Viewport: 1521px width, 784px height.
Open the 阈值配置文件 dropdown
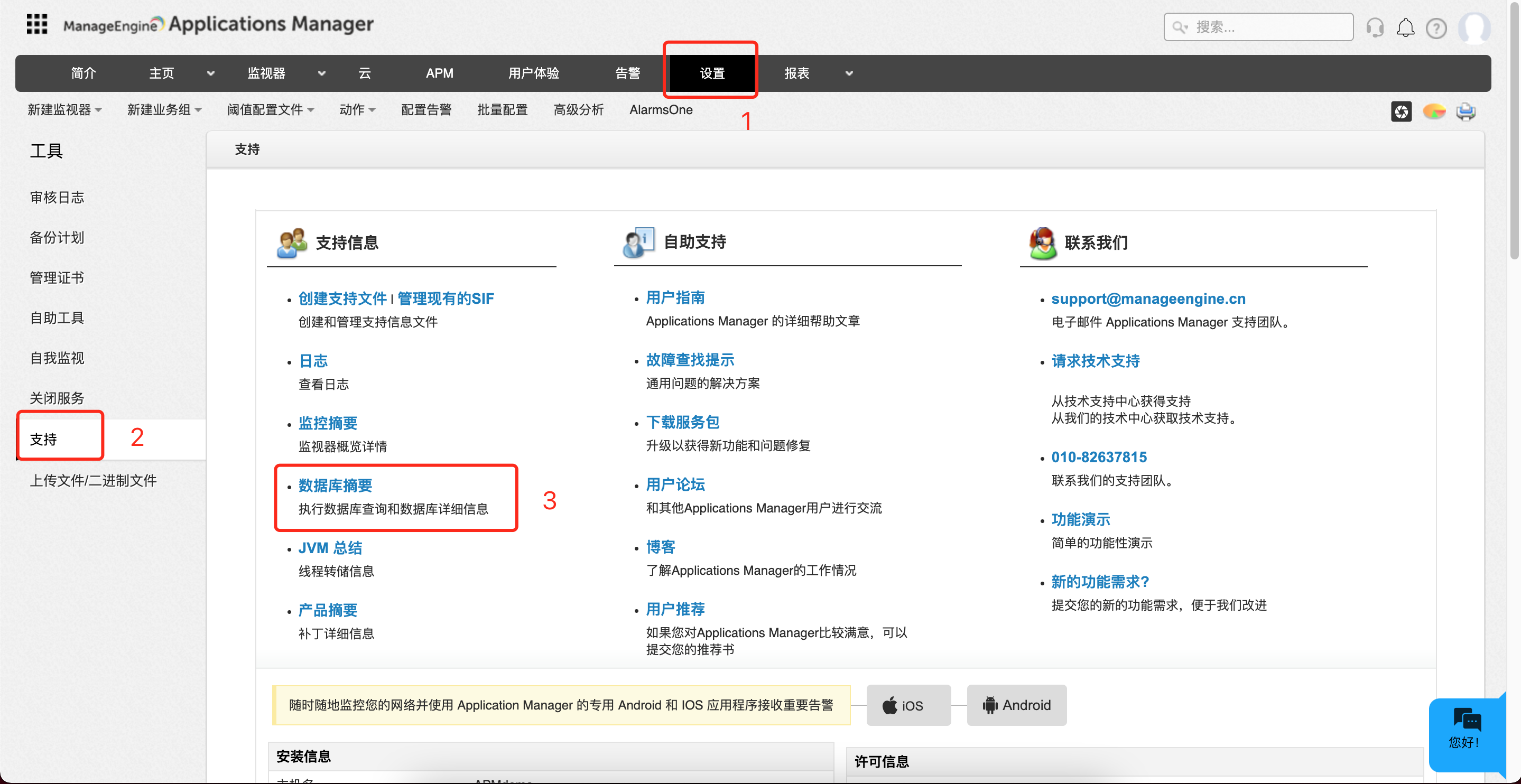point(271,110)
